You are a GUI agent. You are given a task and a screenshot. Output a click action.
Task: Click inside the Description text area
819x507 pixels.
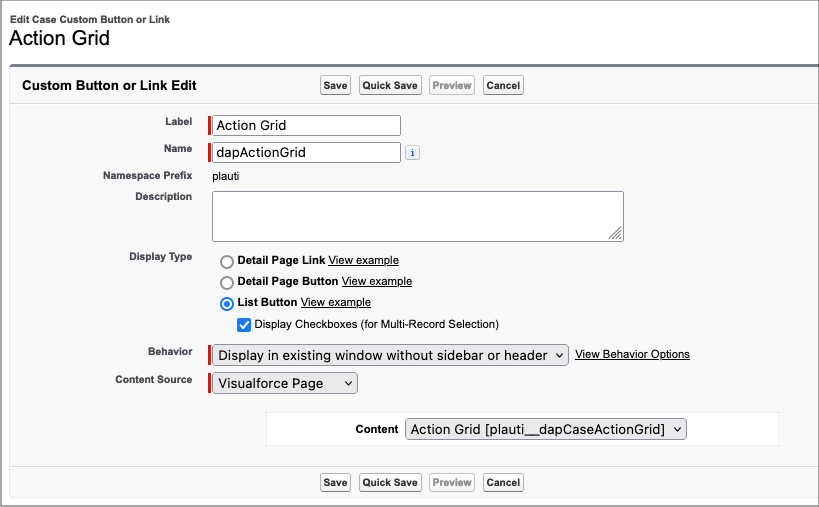click(418, 216)
